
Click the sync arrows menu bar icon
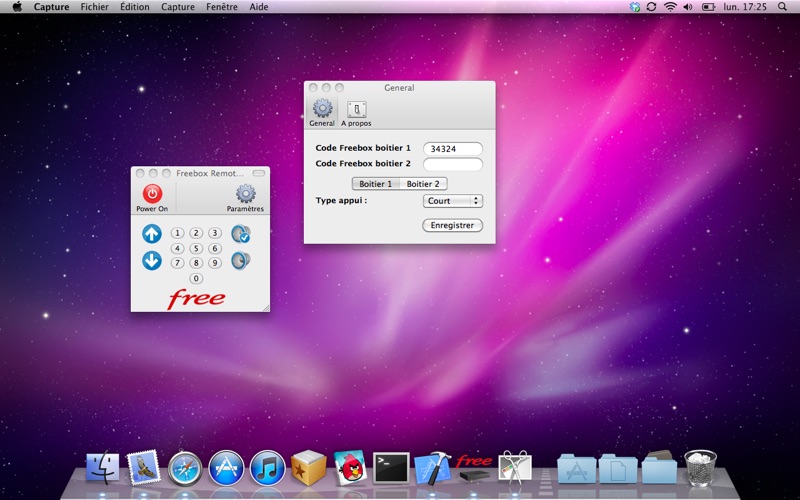(x=651, y=7)
